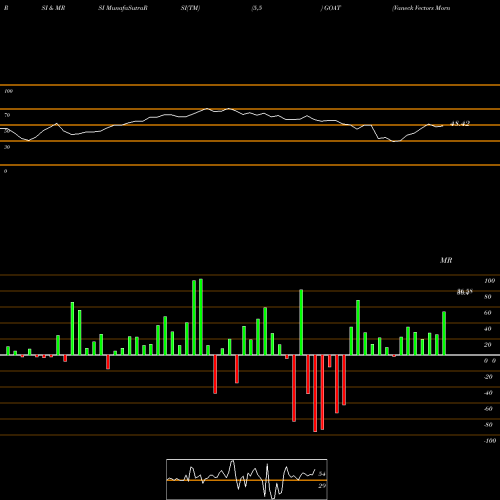
Task: Click the 100 label on the left RSI scale
Action: point(8,91)
